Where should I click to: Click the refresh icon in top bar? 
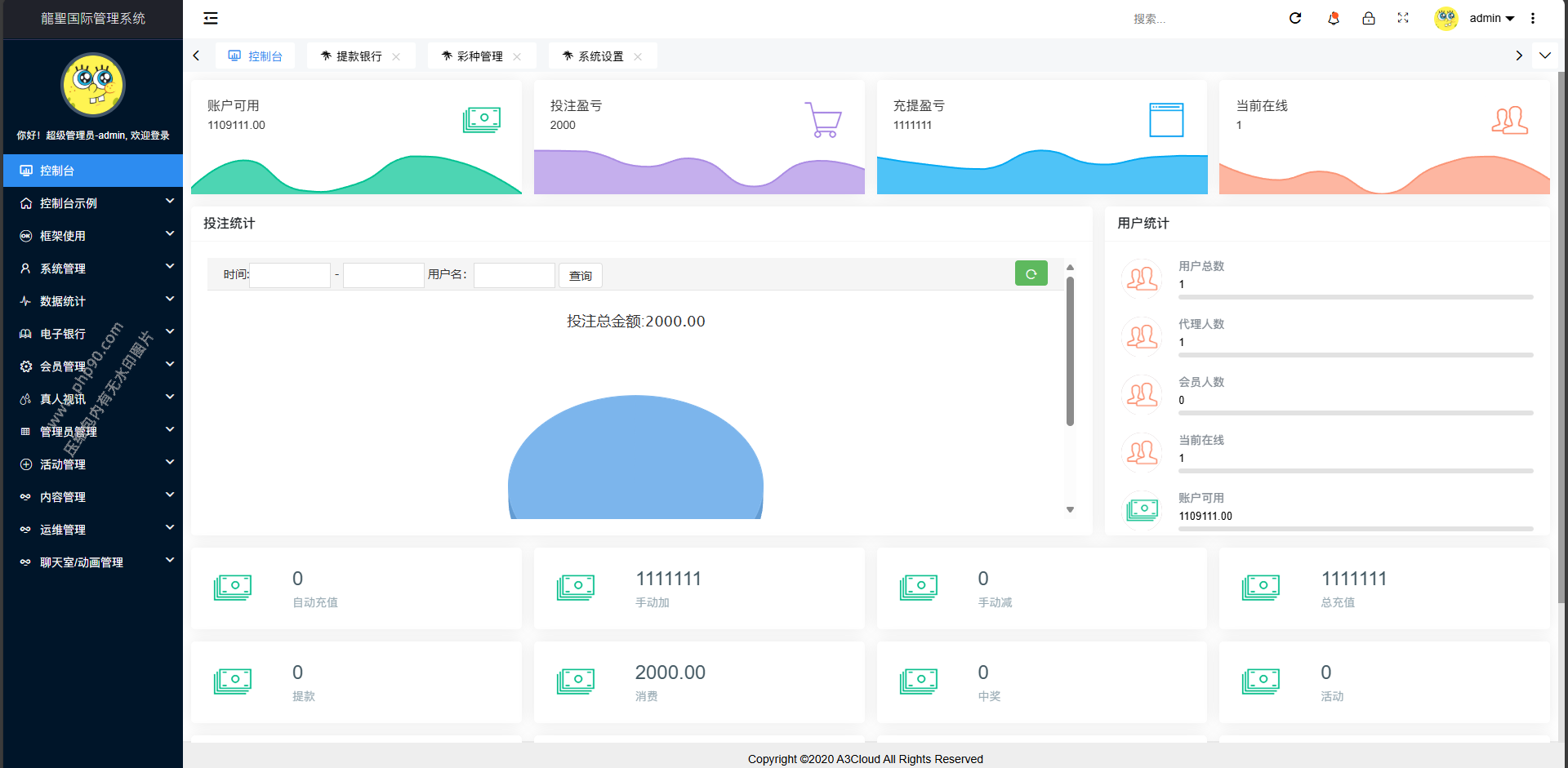(x=1295, y=18)
